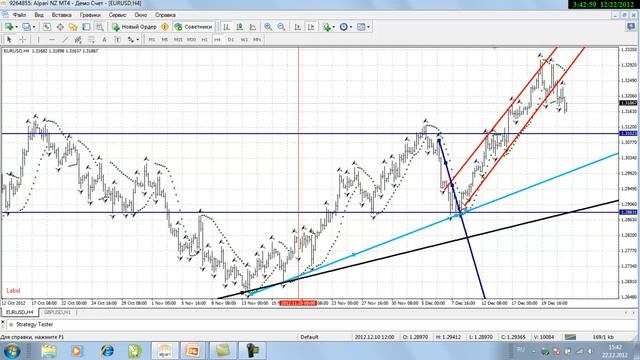The width and height of the screenshot is (640, 360).
Task: Switch to the EURUSD,H4 chart tab
Action: click(x=20, y=312)
